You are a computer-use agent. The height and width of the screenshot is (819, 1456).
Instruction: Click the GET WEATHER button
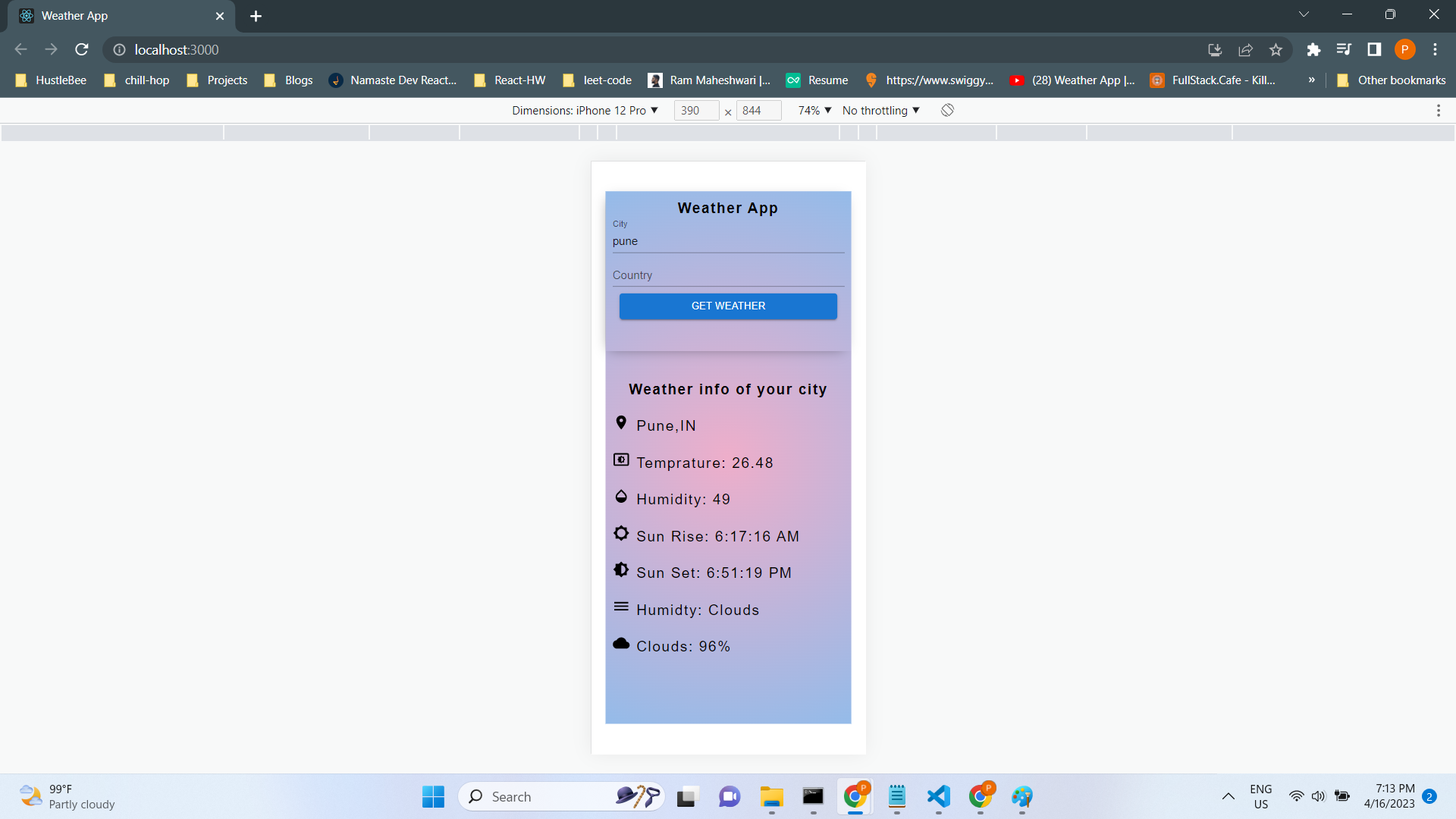tap(727, 306)
